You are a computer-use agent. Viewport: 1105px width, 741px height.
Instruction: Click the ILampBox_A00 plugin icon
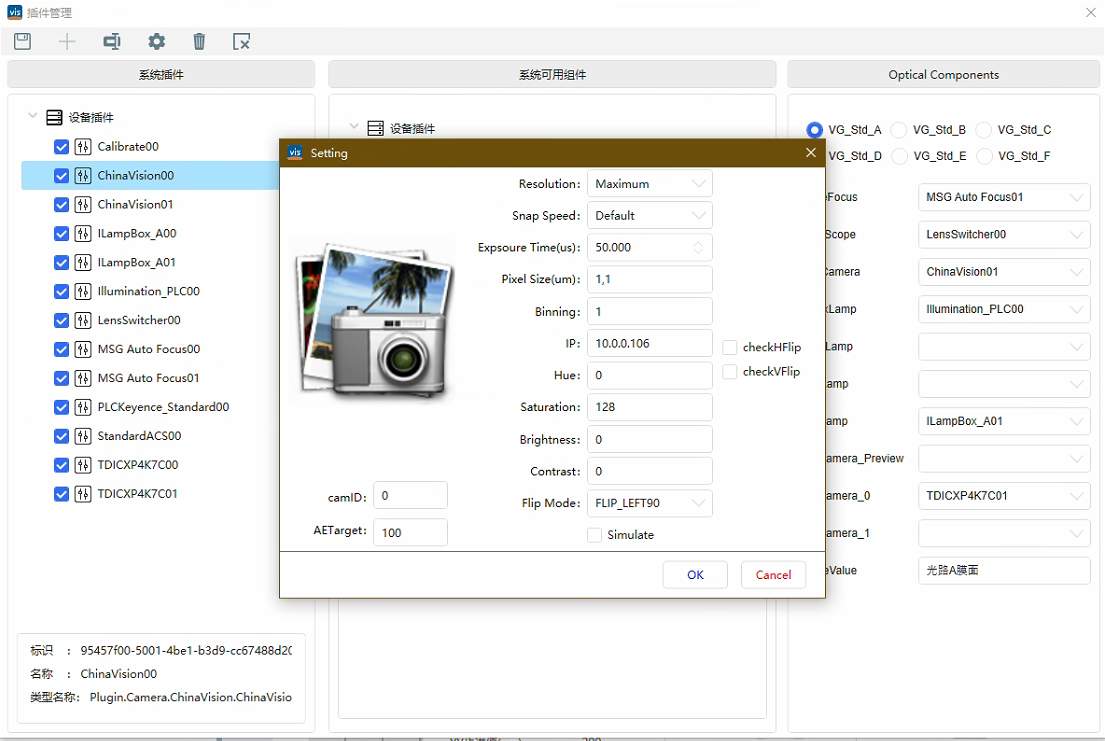coord(83,233)
